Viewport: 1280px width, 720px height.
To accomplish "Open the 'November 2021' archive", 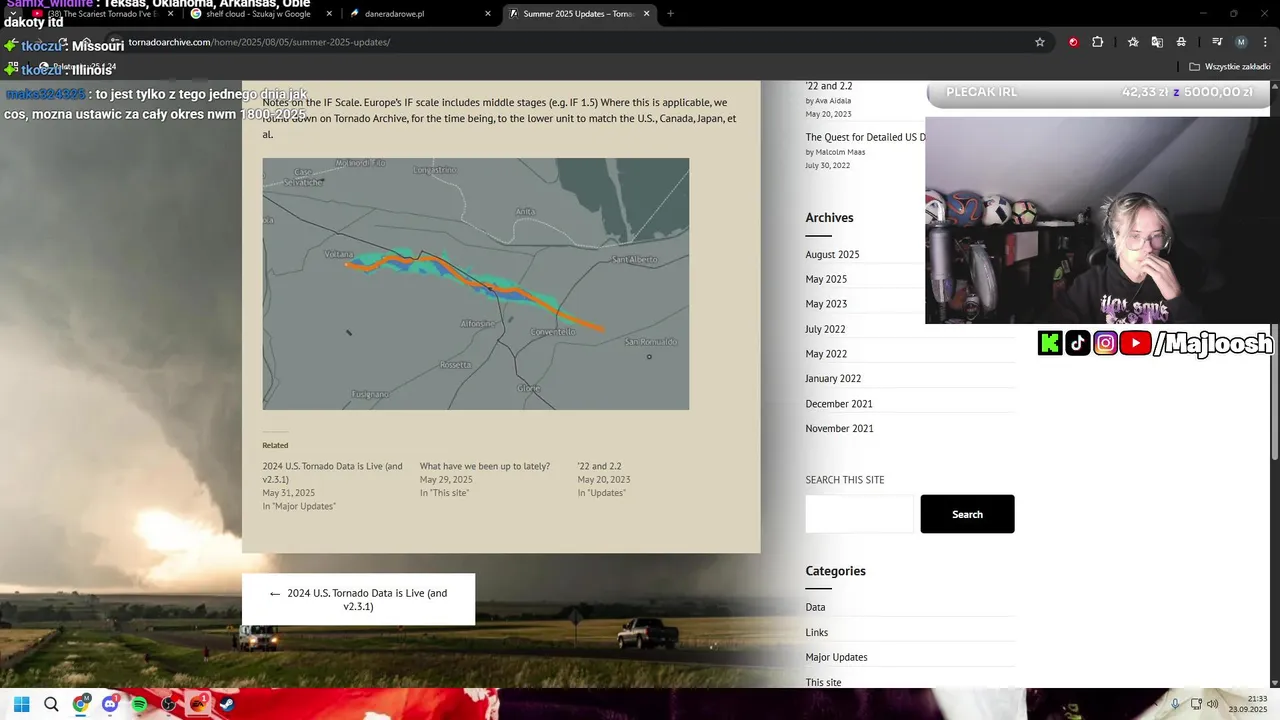I will 839,429.
